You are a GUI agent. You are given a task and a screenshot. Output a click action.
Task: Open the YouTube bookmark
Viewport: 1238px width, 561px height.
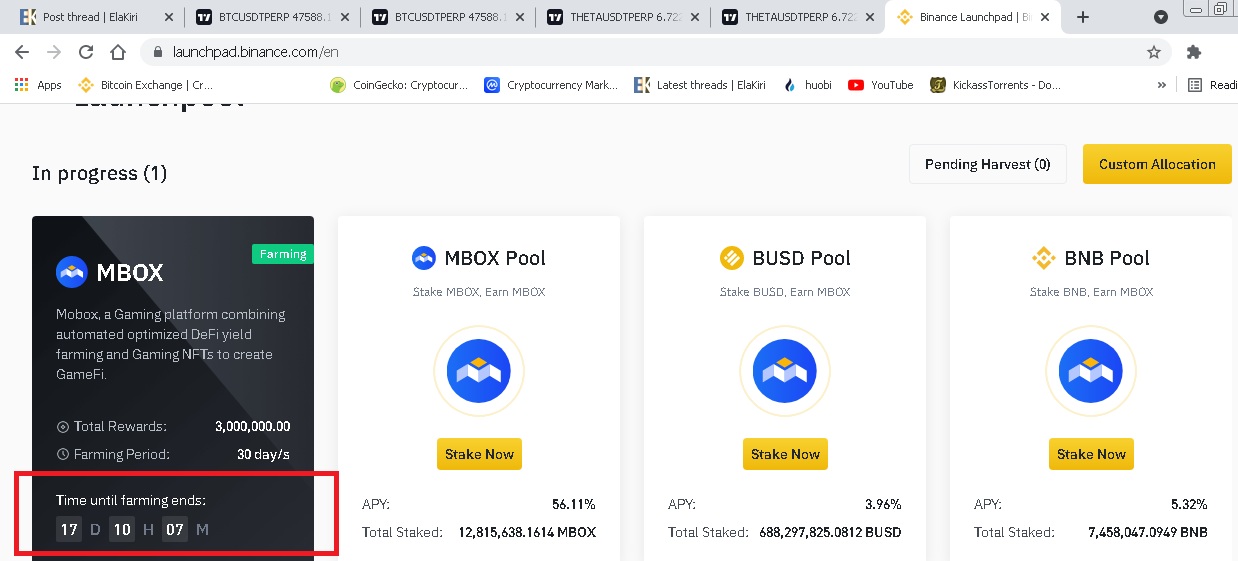pyautogui.click(x=881, y=85)
